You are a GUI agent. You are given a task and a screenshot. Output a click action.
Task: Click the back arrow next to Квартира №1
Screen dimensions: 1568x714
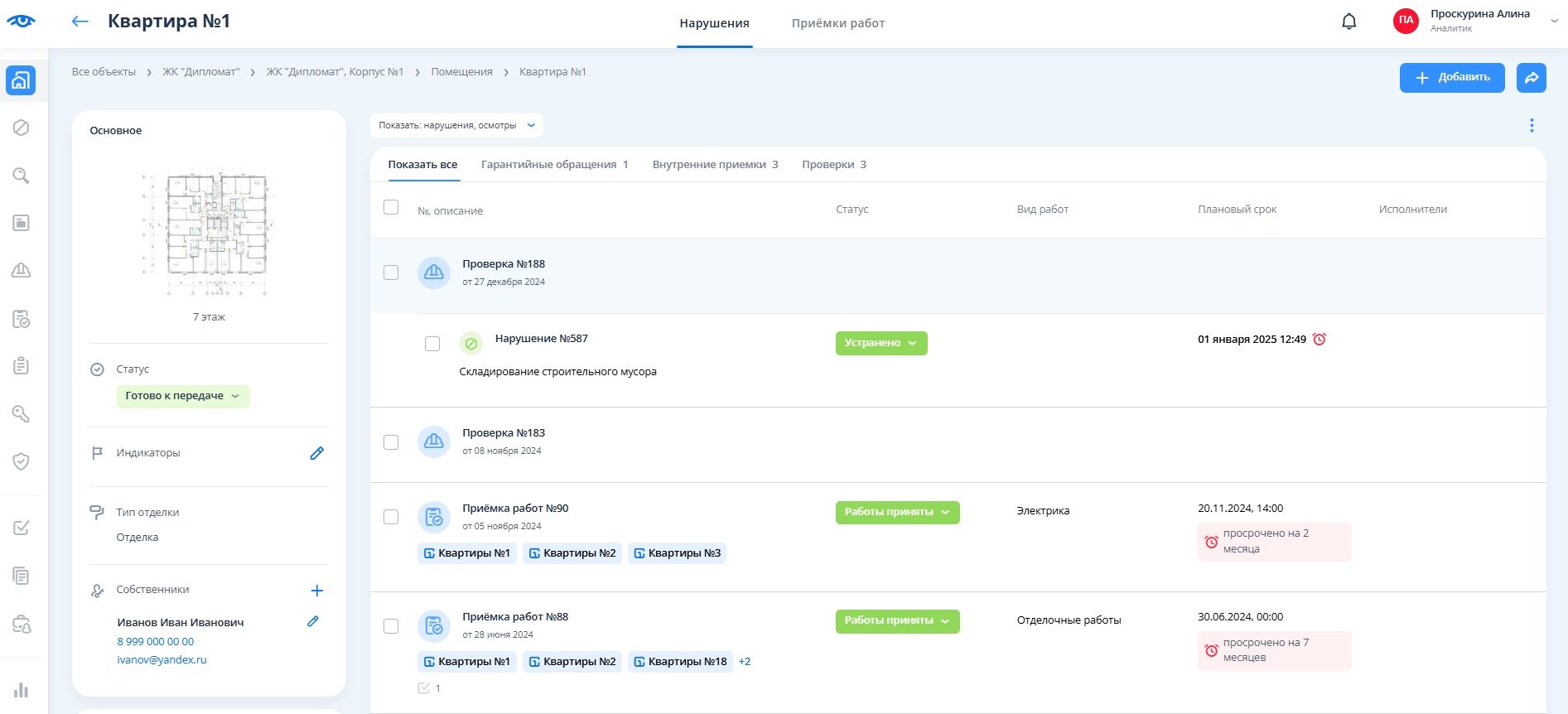pyautogui.click(x=80, y=22)
